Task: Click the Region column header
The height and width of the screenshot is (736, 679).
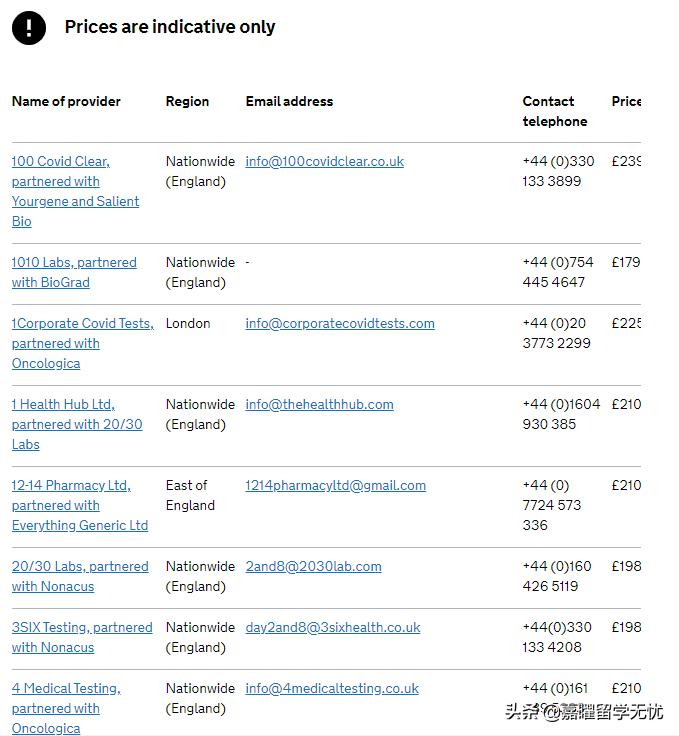Action: pos(187,101)
